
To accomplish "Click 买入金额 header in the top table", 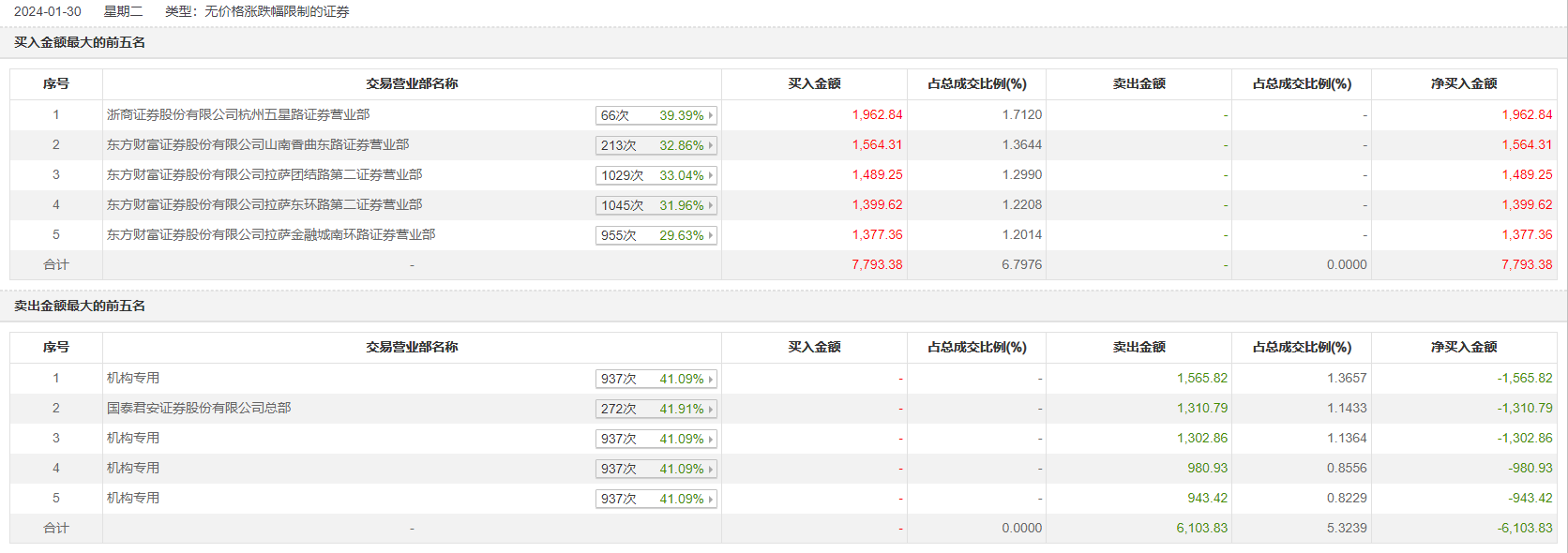I will [814, 83].
